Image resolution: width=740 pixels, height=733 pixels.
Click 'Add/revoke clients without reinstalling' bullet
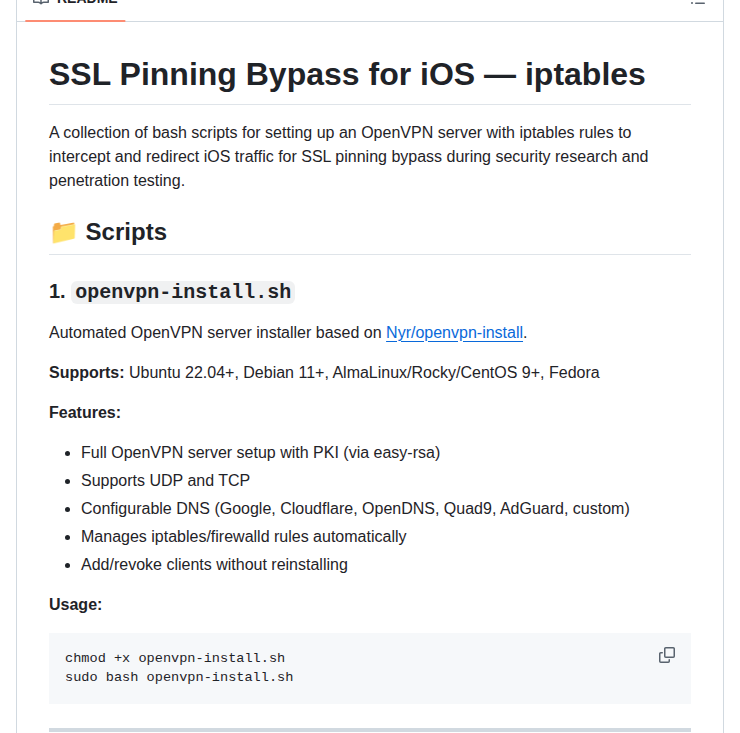tap(214, 564)
